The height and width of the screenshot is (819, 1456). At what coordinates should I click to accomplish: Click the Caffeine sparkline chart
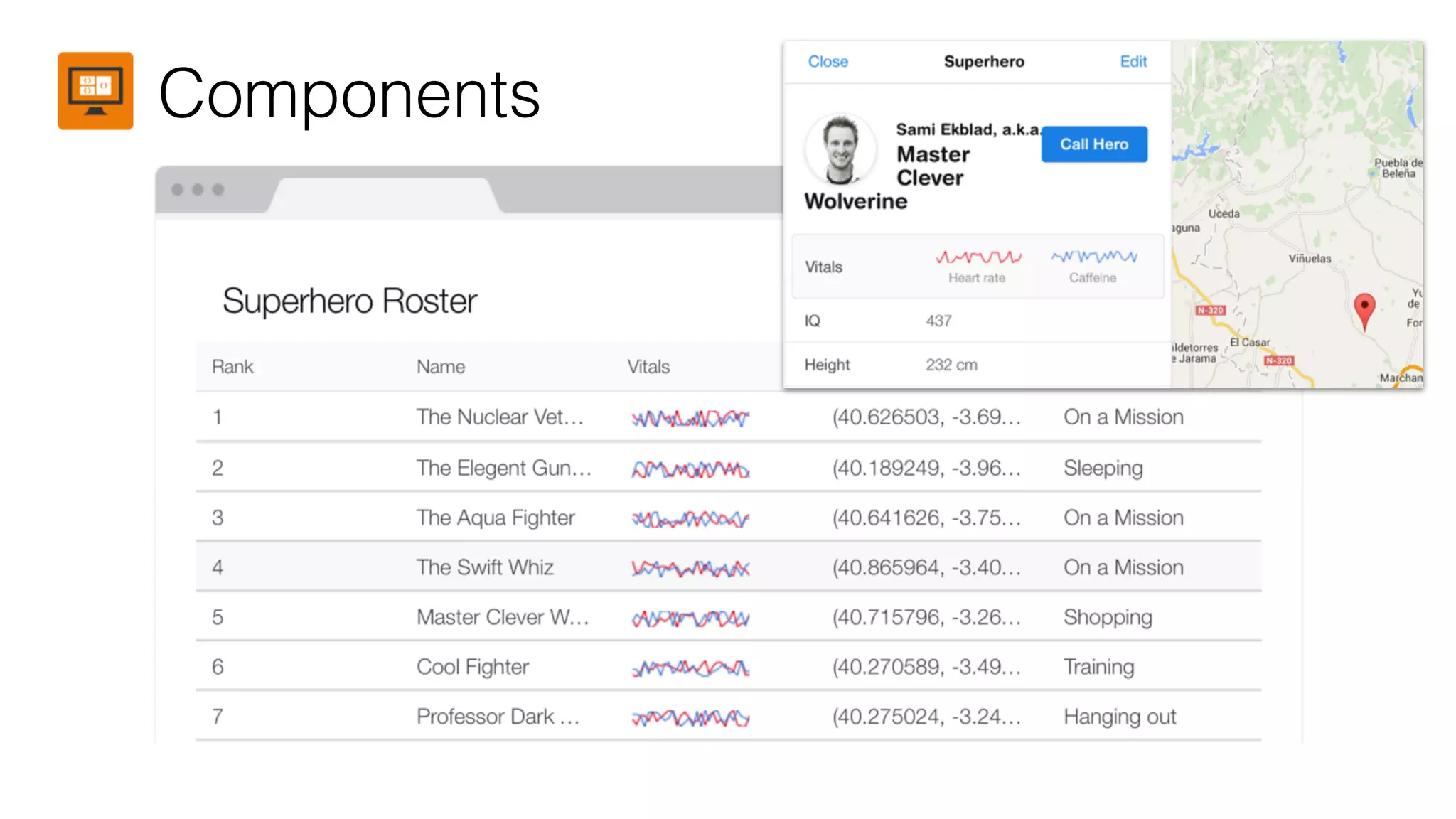[x=1093, y=257]
